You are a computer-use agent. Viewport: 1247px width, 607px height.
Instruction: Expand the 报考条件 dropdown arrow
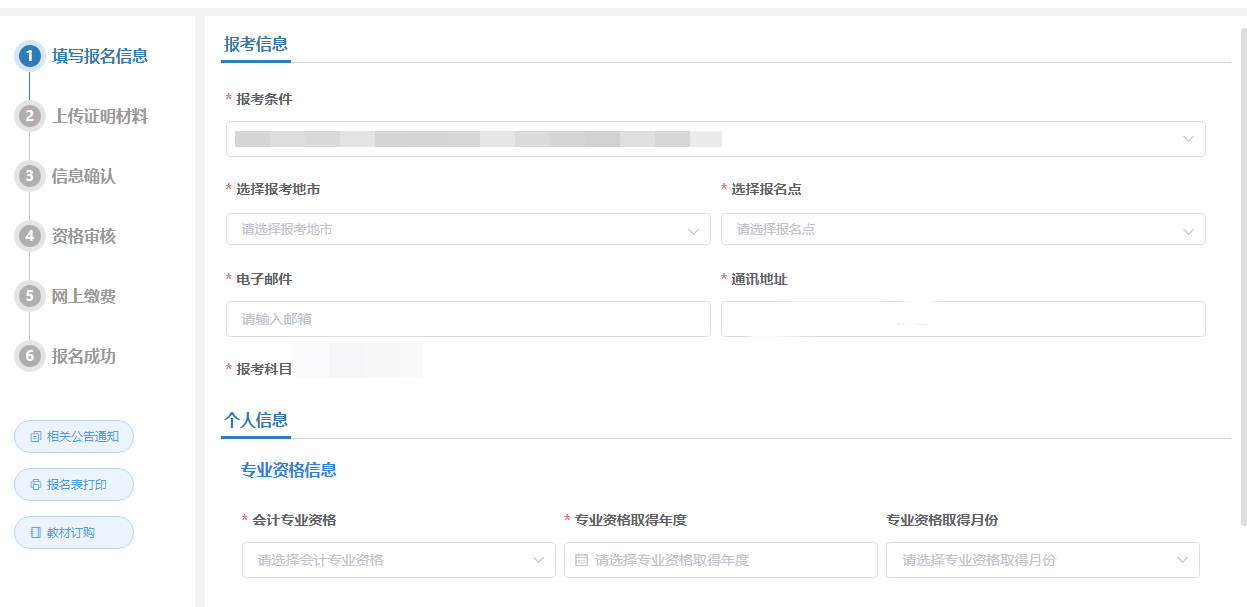[x=1188, y=139]
